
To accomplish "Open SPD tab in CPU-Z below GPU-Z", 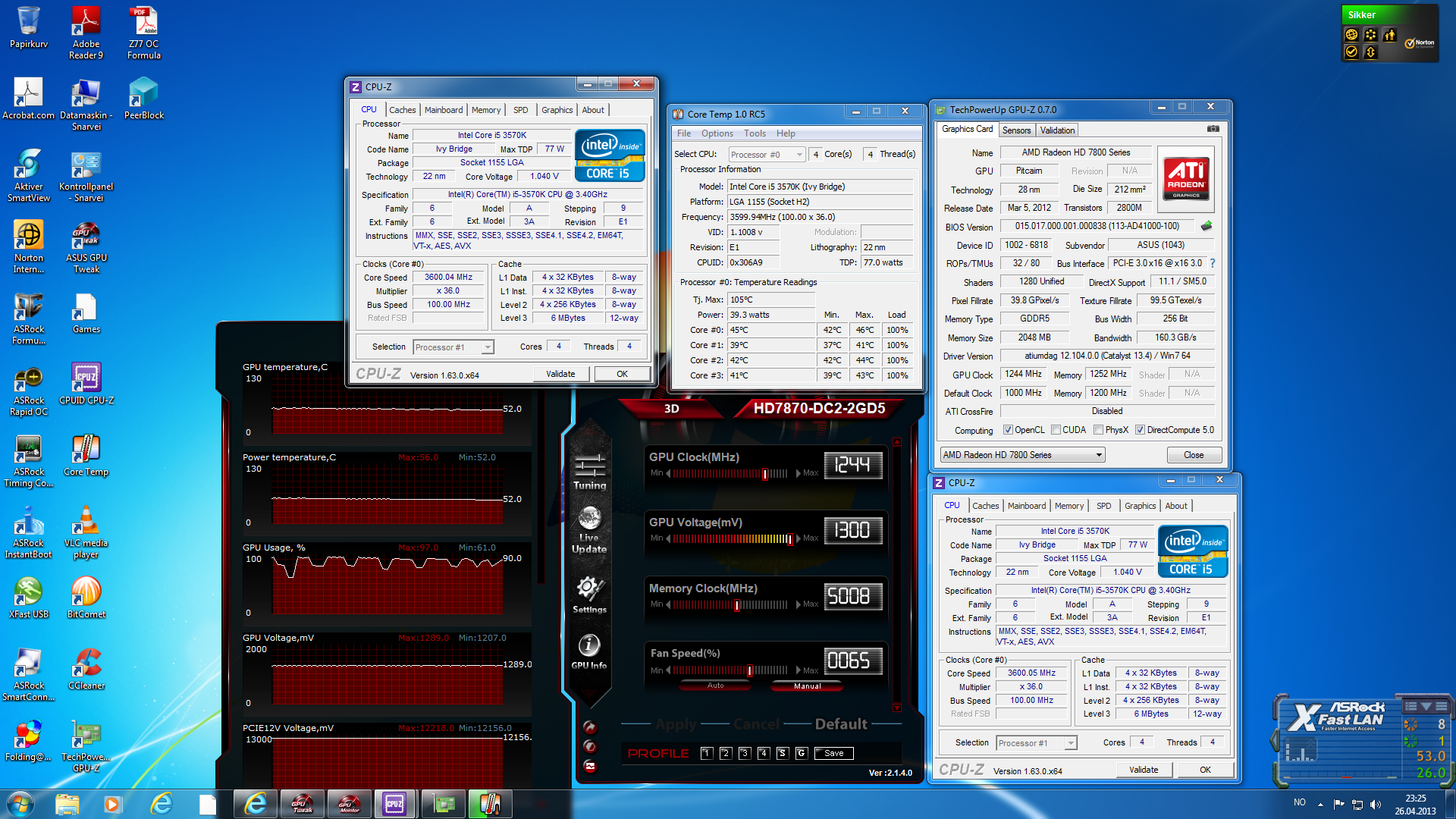I will coord(1103,506).
